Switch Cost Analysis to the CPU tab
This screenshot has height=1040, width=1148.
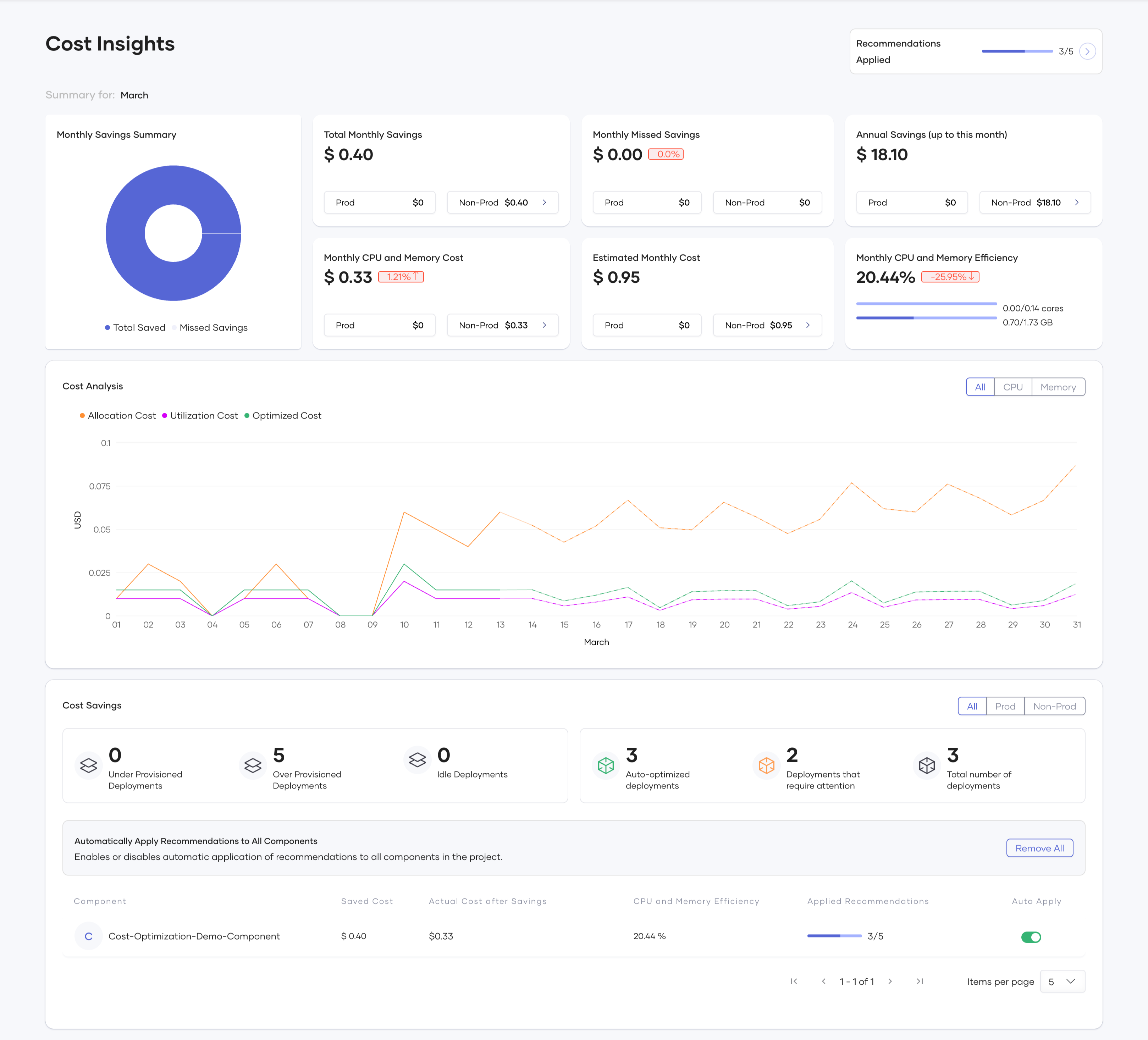pyautogui.click(x=1013, y=387)
